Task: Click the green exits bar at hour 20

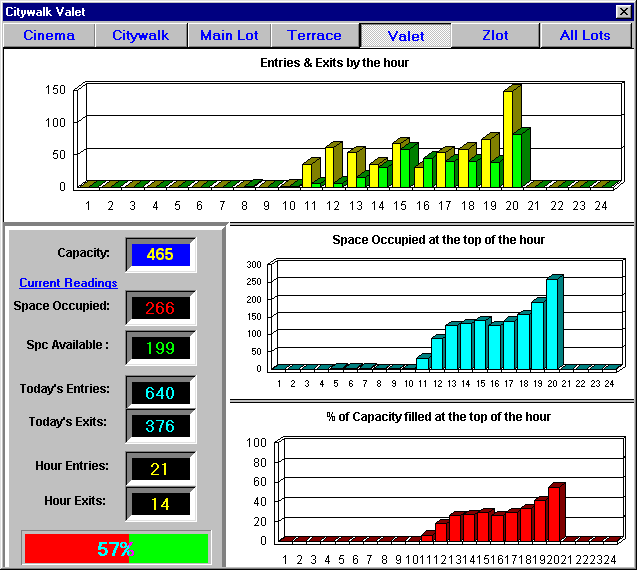Action: coord(517,160)
